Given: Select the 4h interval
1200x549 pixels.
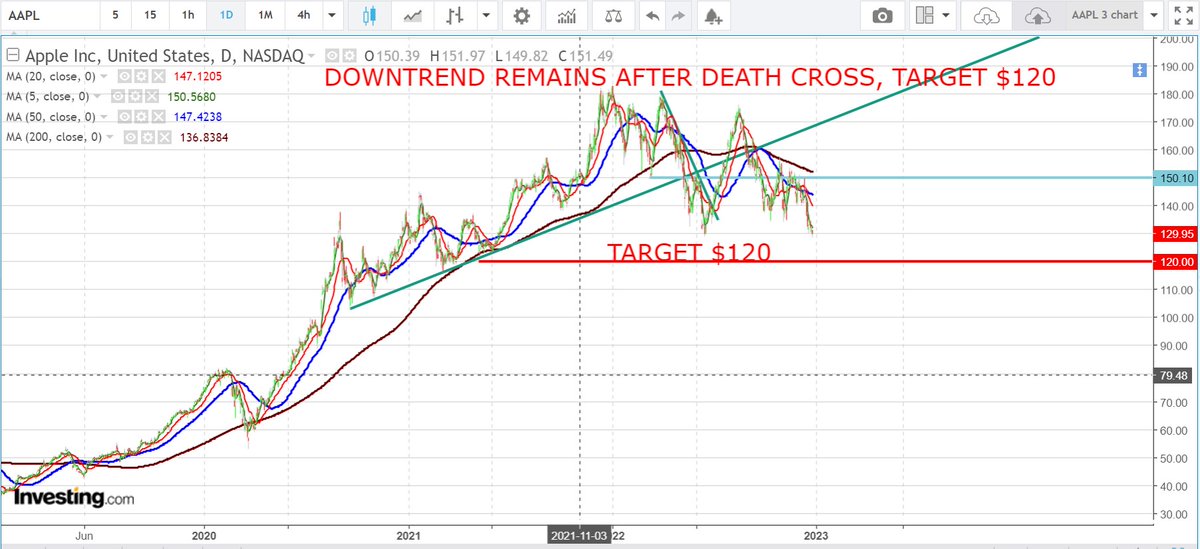Looking at the screenshot, I should click(303, 16).
